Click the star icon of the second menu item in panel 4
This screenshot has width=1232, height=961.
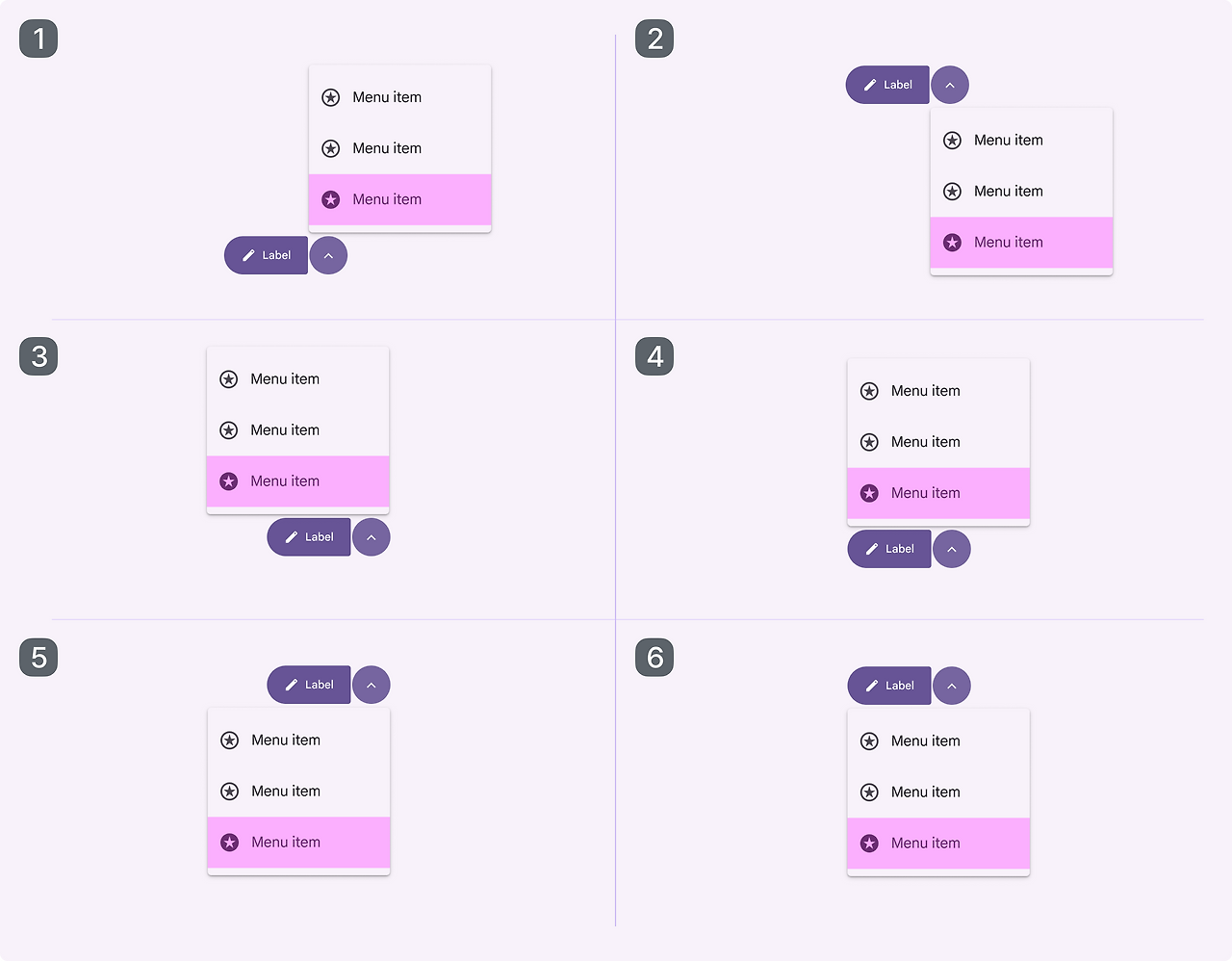click(x=869, y=442)
